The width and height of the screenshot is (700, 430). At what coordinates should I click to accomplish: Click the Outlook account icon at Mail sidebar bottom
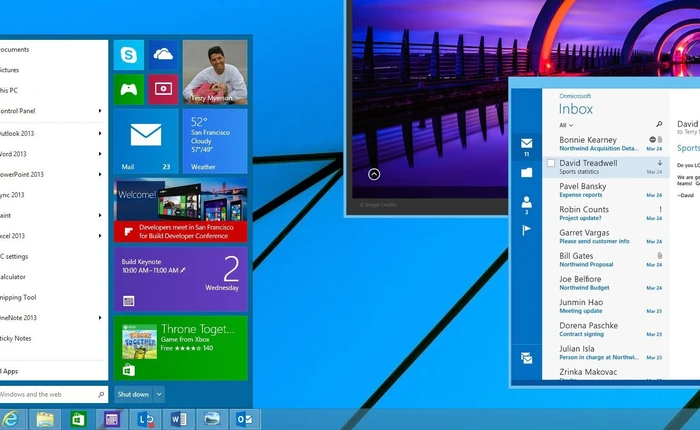pos(526,358)
